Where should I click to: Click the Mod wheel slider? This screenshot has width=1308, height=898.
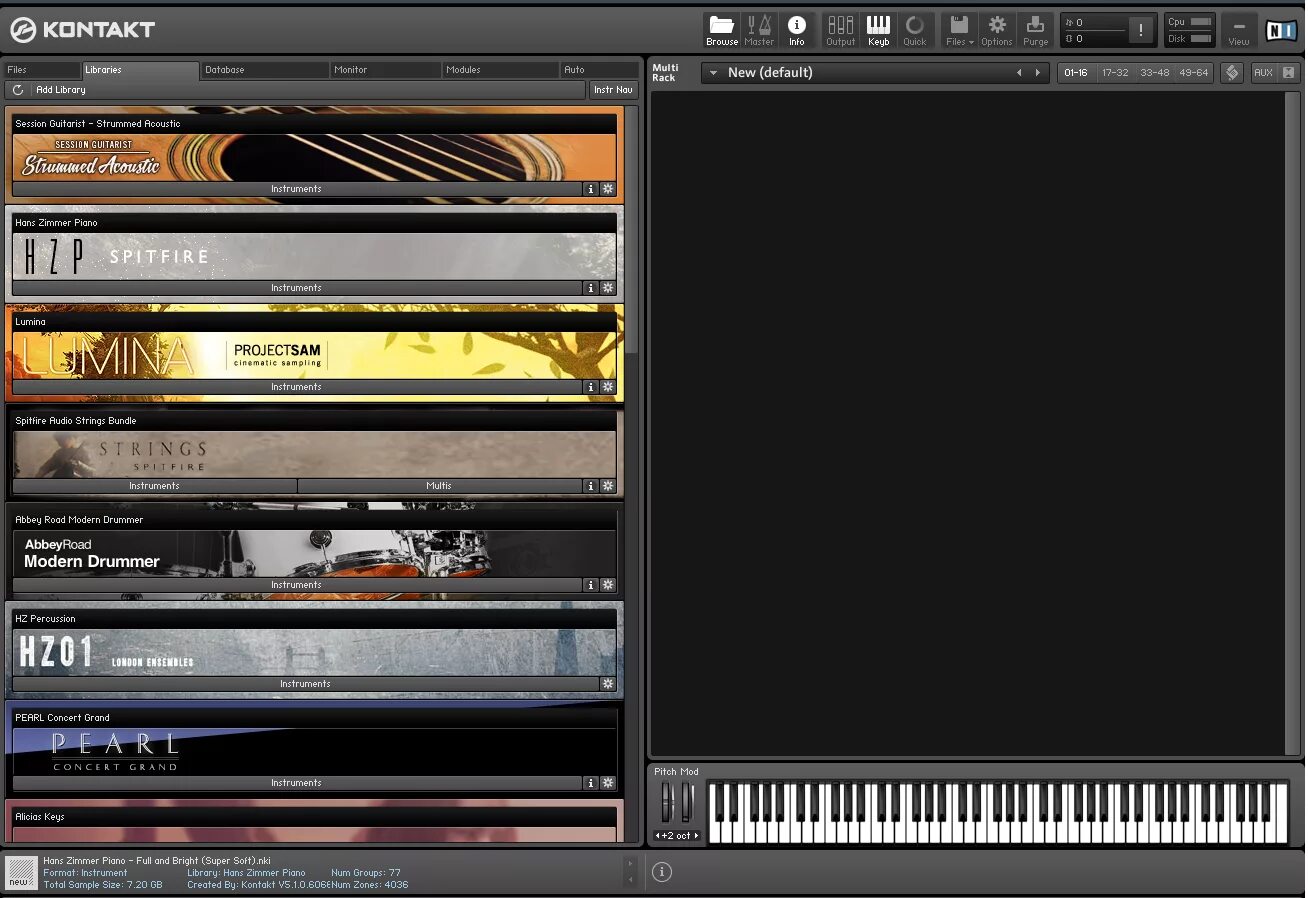[x=686, y=802]
